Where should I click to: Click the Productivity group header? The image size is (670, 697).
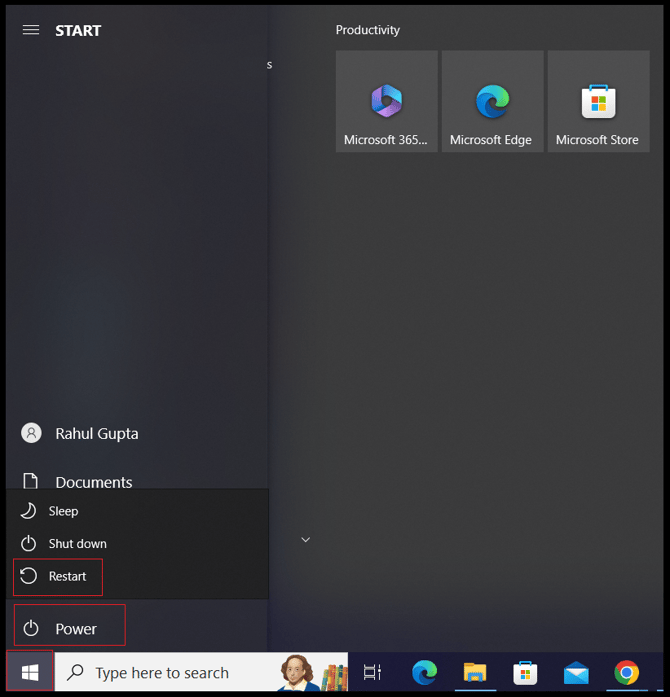pos(368,30)
